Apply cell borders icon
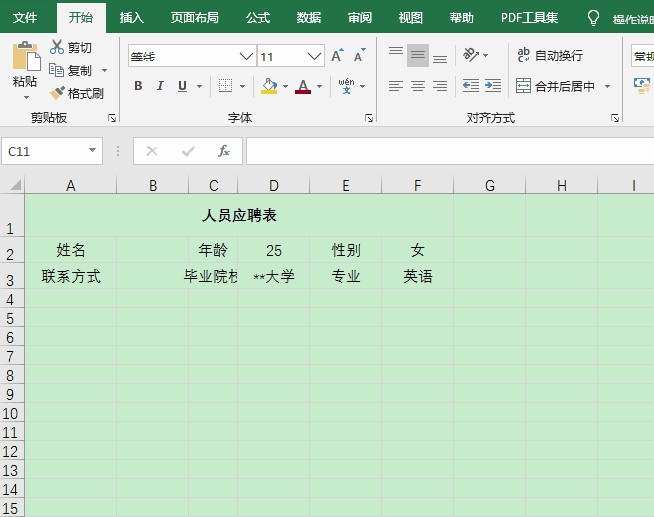The width and height of the screenshot is (654, 517). (225, 86)
